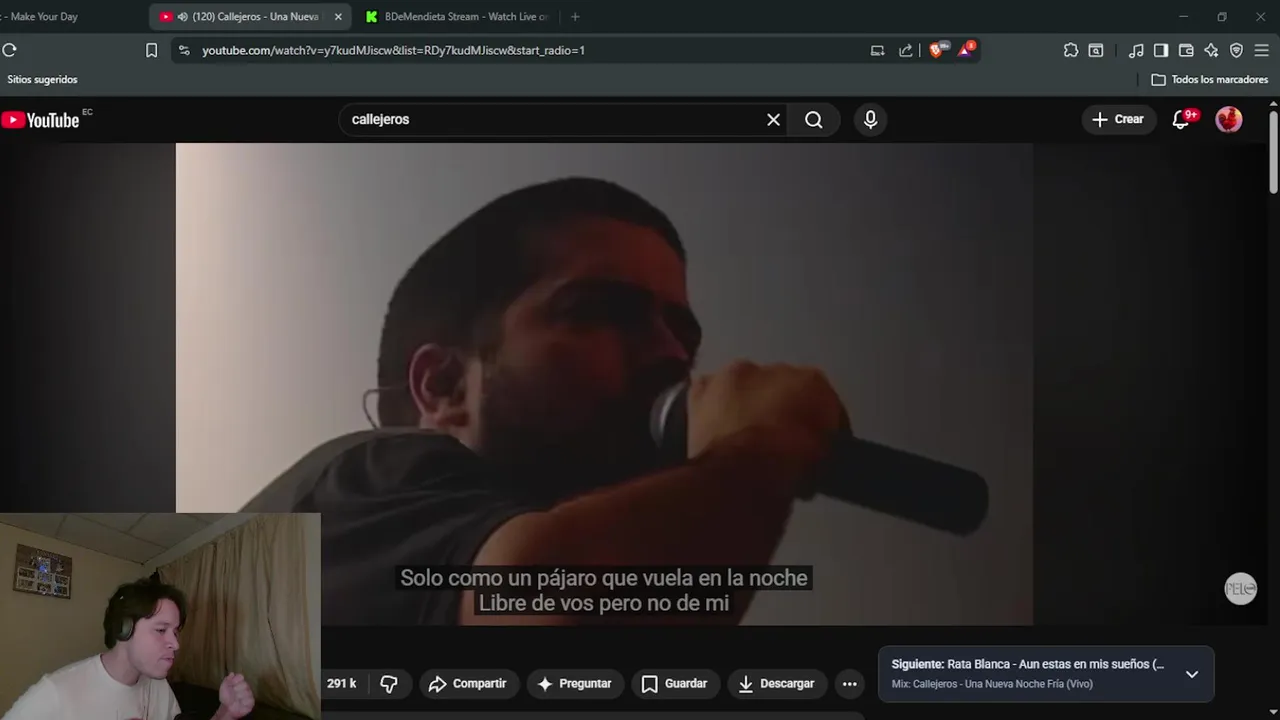Submit search with magnifying glass button
The width and height of the screenshot is (1280, 720).
coord(814,119)
